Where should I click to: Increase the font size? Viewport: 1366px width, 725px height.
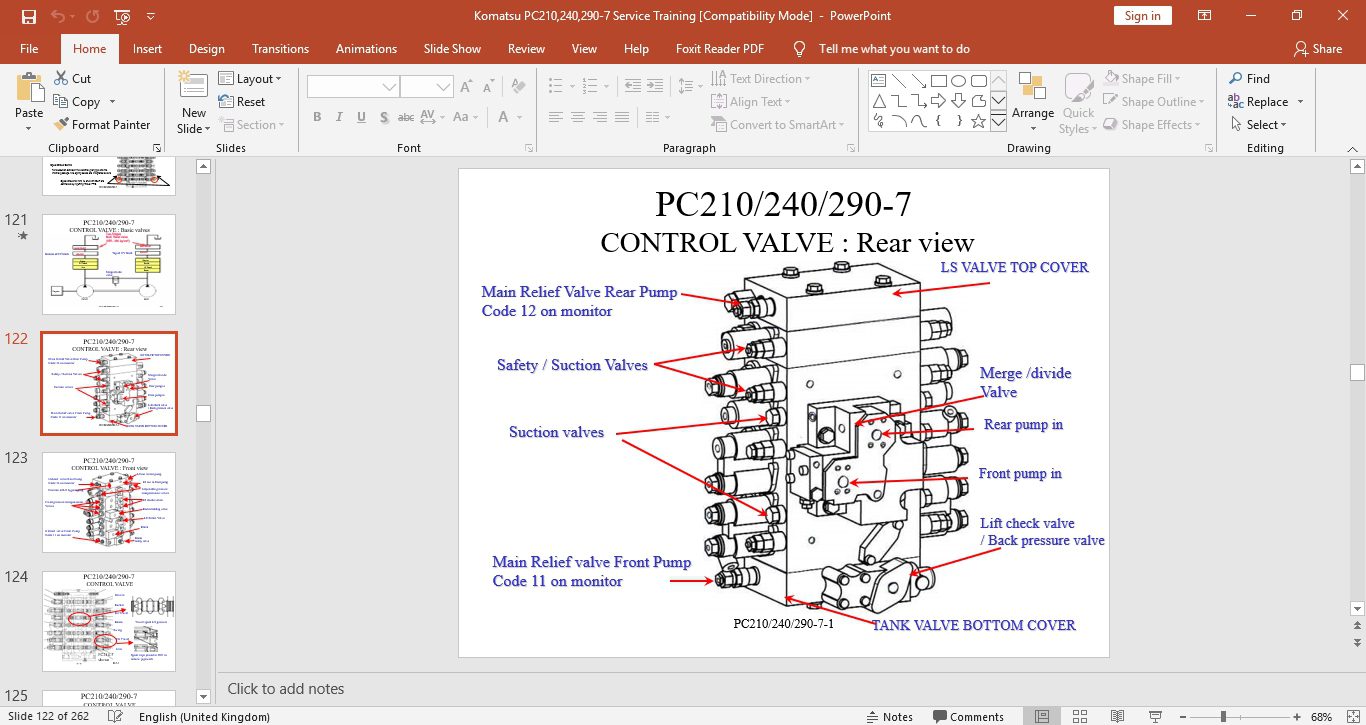pos(467,87)
